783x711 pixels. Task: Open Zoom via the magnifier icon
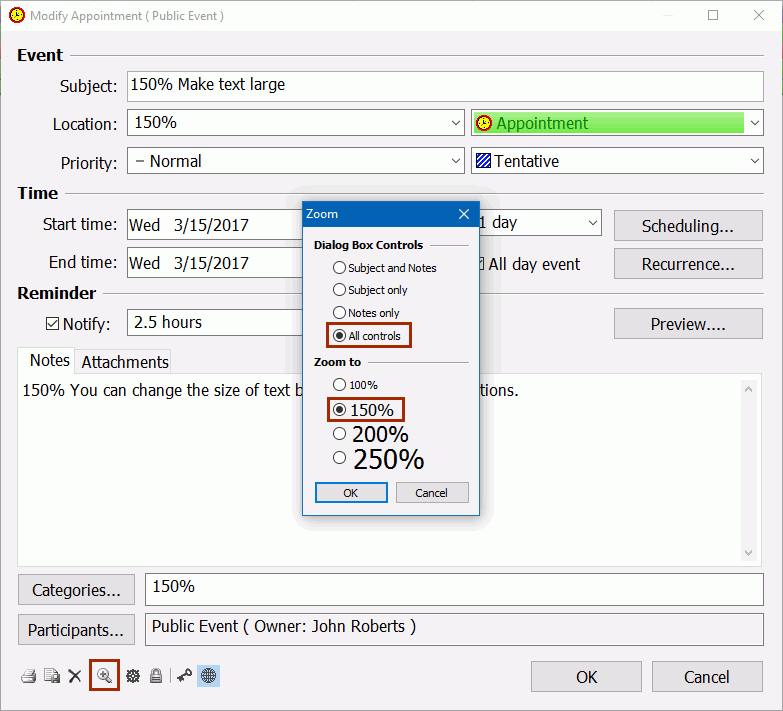click(x=104, y=676)
